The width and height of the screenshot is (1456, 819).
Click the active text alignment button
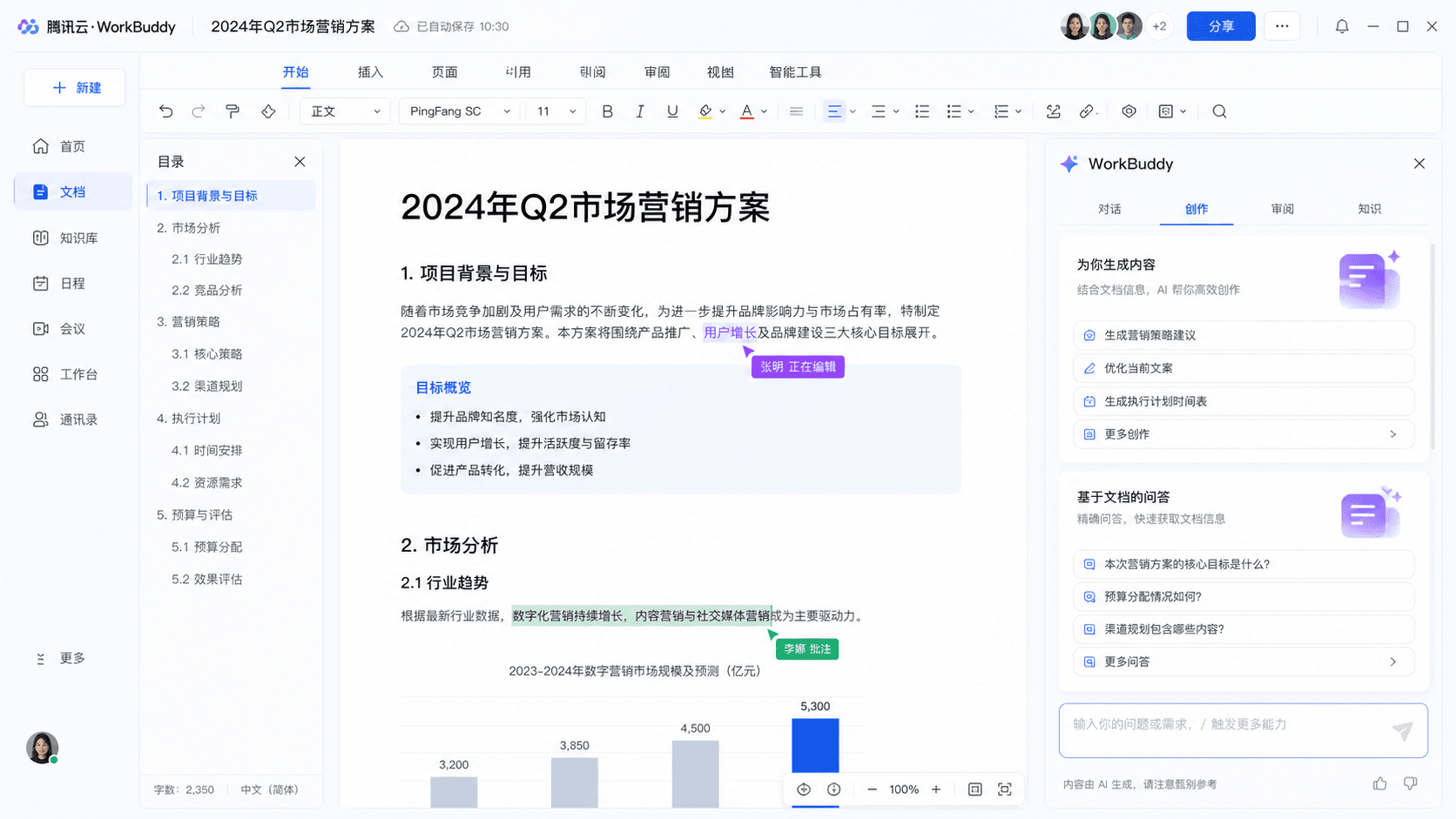(834, 111)
